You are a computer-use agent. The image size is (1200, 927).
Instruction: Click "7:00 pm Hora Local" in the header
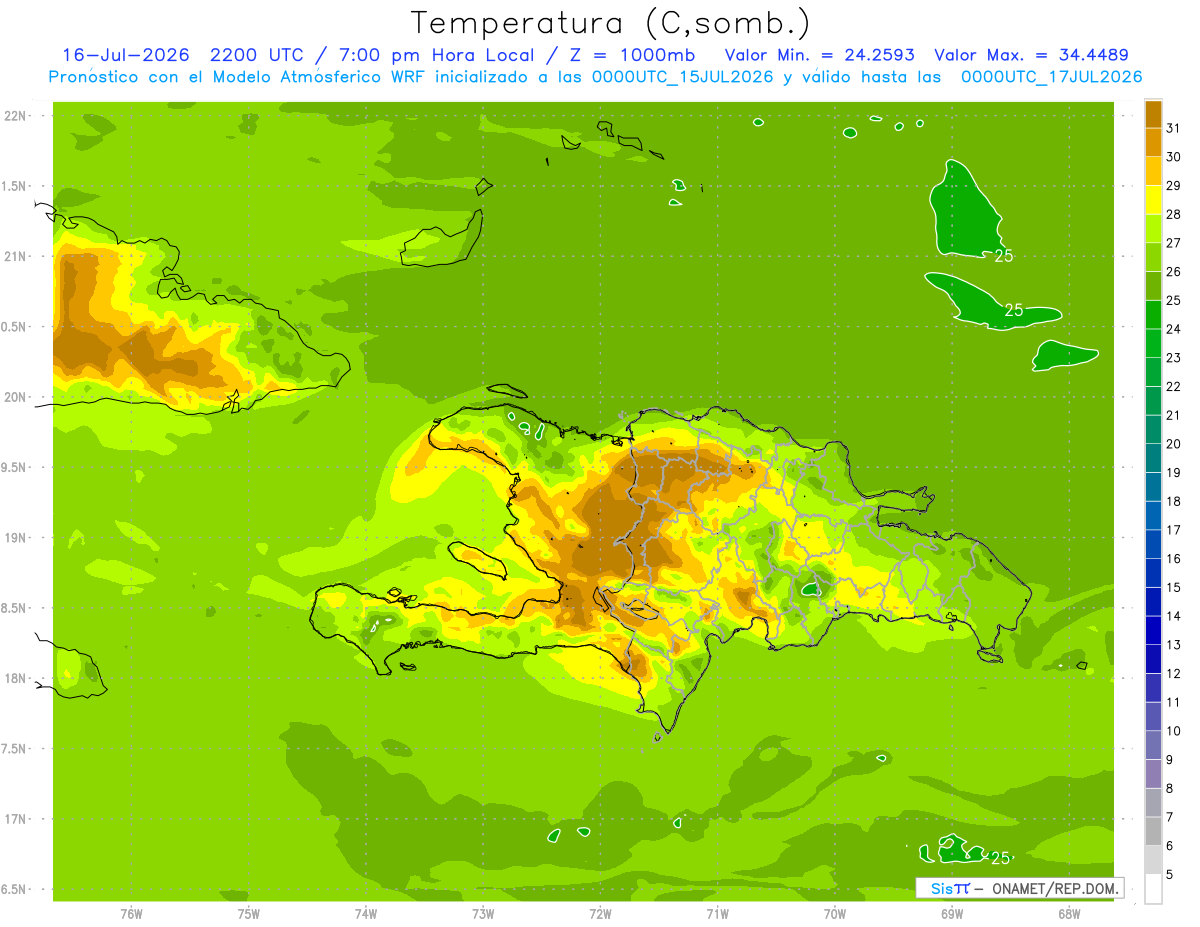[x=435, y=55]
